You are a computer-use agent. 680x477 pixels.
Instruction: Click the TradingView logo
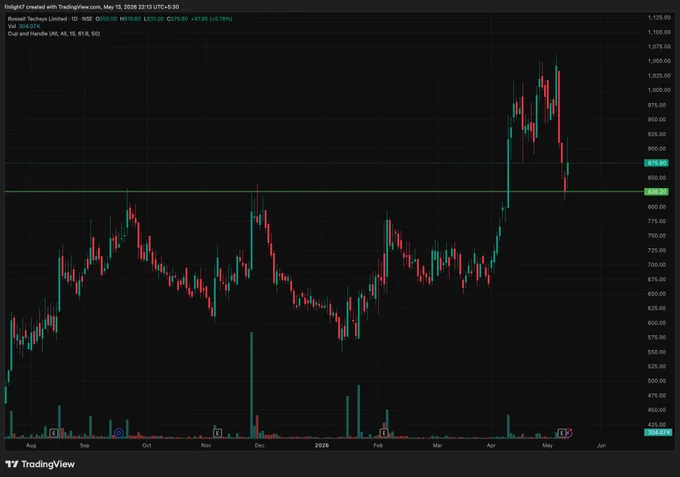click(40, 464)
